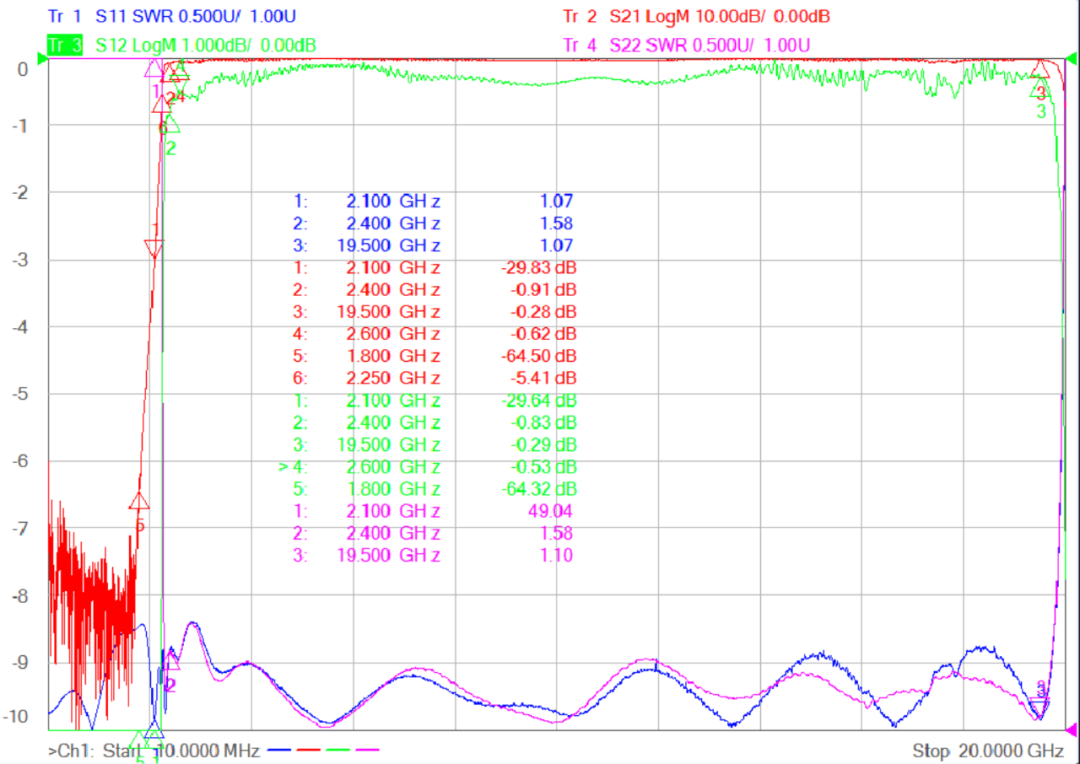
Task: Click the highlighted Tr 3 trace badge
Action: (65, 45)
